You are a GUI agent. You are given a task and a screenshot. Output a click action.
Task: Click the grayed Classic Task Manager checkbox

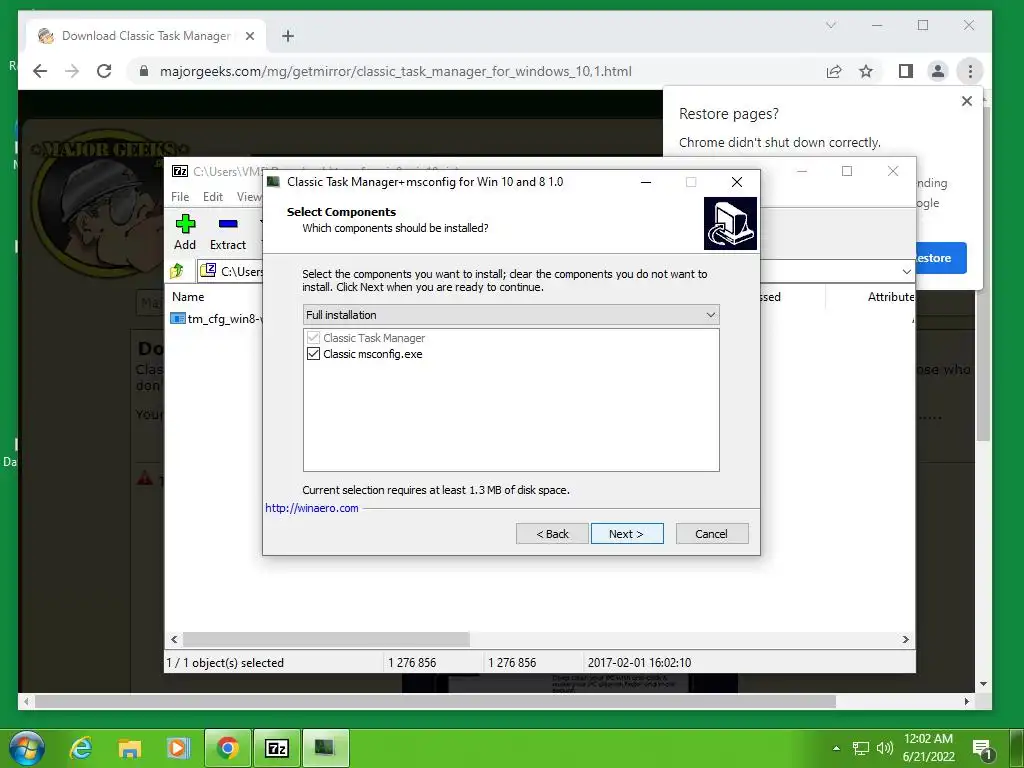pyautogui.click(x=313, y=338)
